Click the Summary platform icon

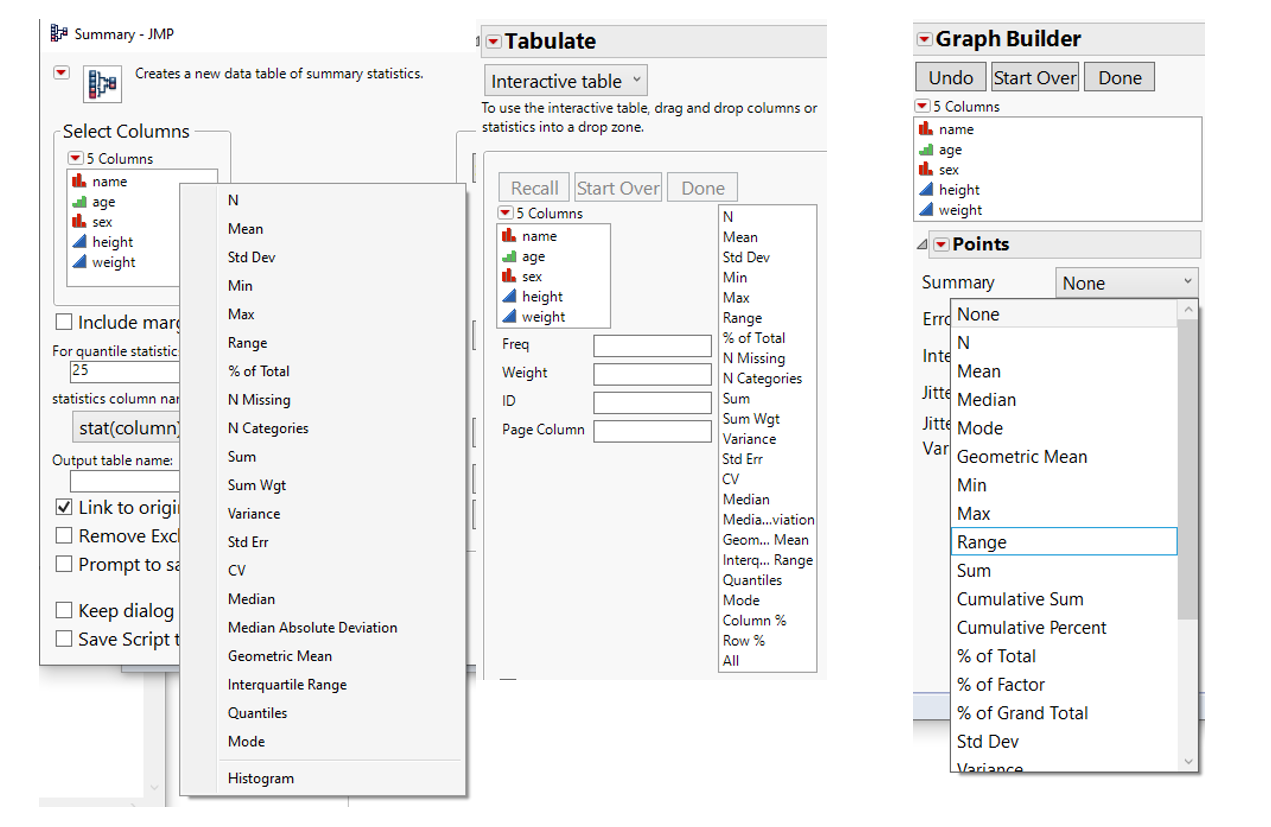pyautogui.click(x=103, y=84)
